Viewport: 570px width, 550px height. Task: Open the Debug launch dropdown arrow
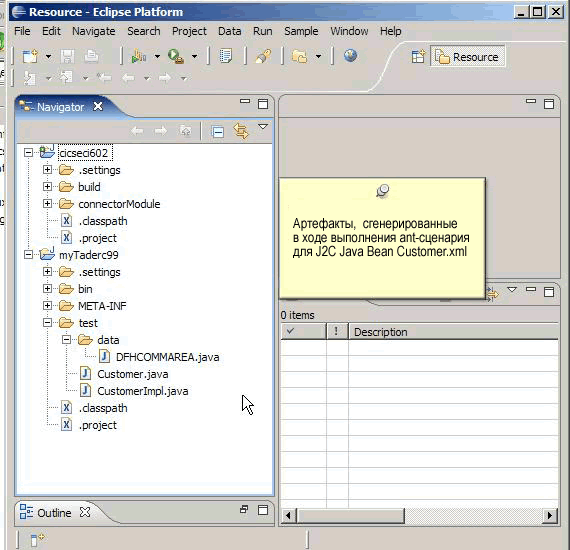coord(157,57)
